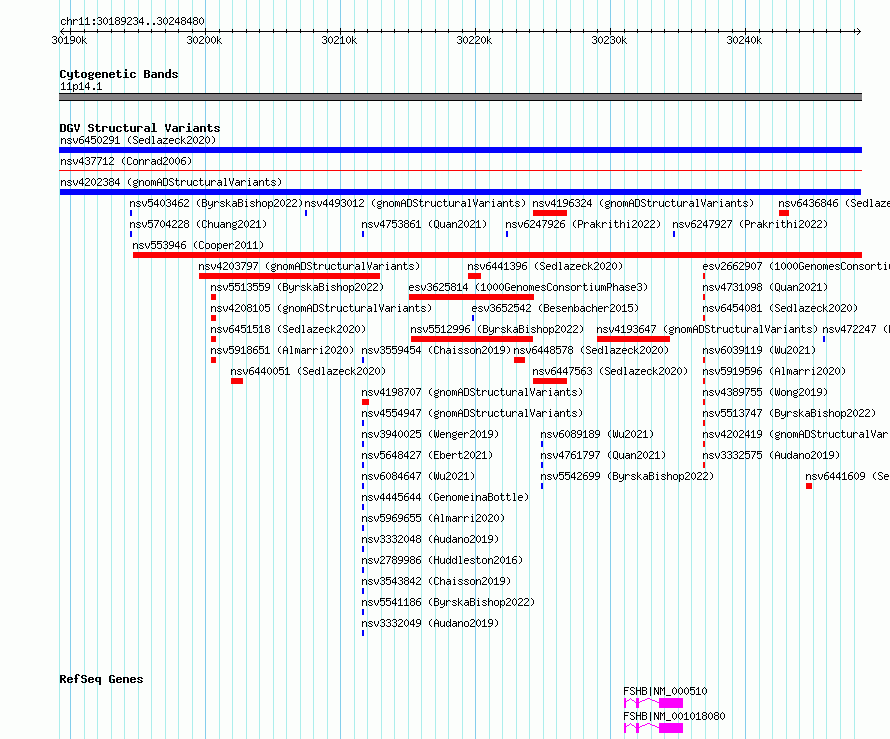Click nsv5541186 (ByrskaBishop2022) label
The width and height of the screenshot is (890, 739).
pos(448,602)
